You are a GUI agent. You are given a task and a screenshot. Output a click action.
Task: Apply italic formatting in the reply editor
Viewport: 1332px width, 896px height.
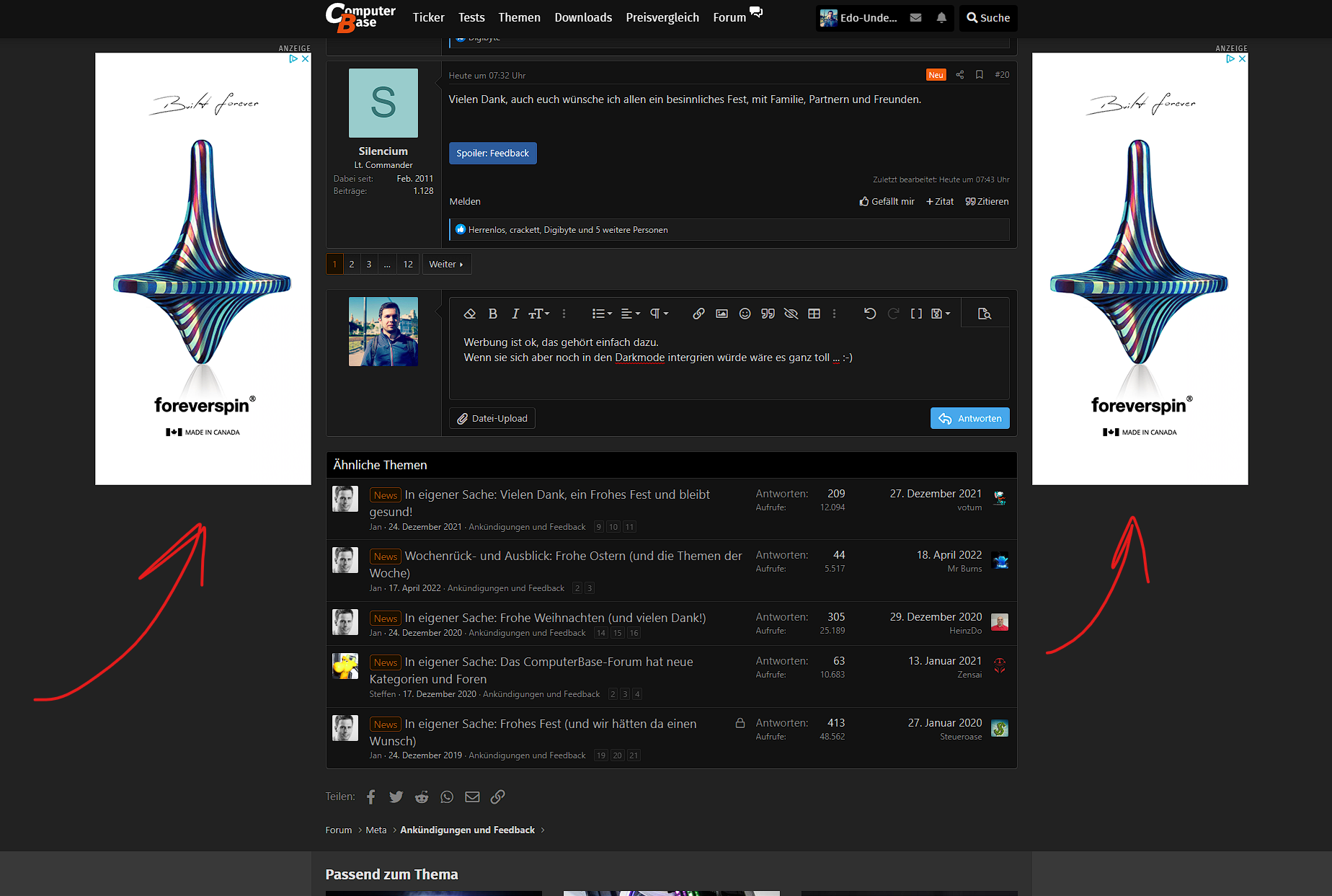pyautogui.click(x=515, y=313)
